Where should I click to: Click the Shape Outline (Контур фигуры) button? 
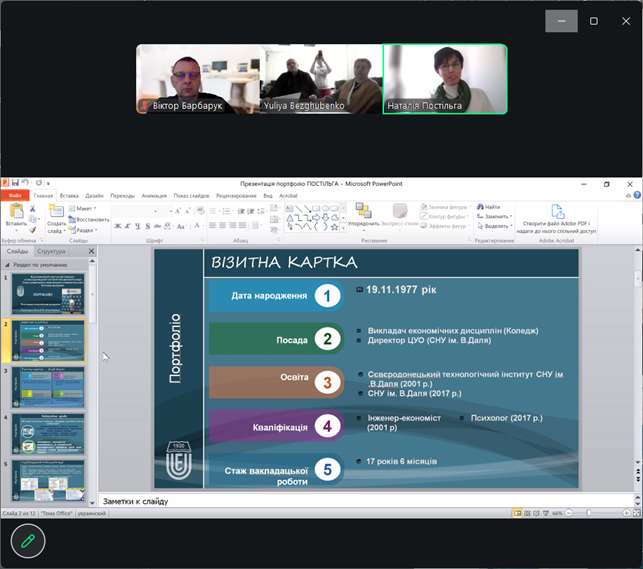tap(444, 216)
